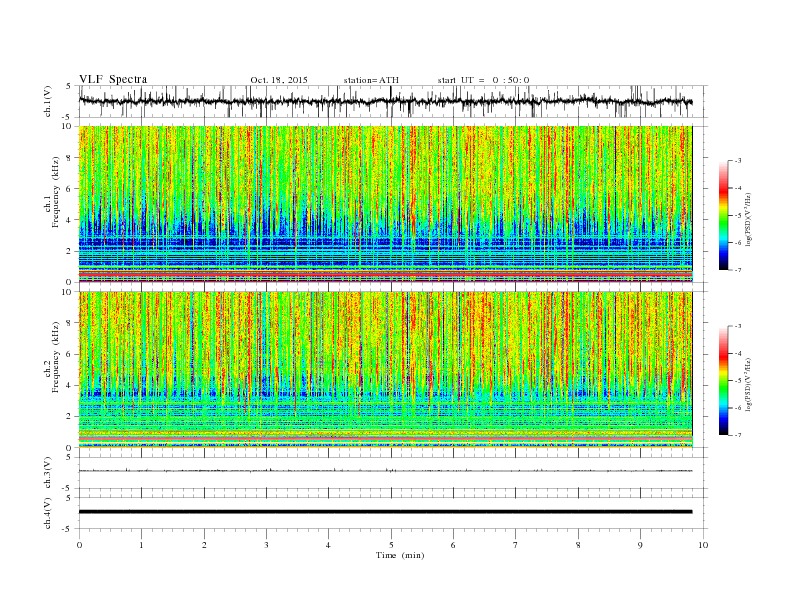Screen dimensions: 792x612
Task: Click the time axis tick label '3'
Action: click(x=266, y=545)
